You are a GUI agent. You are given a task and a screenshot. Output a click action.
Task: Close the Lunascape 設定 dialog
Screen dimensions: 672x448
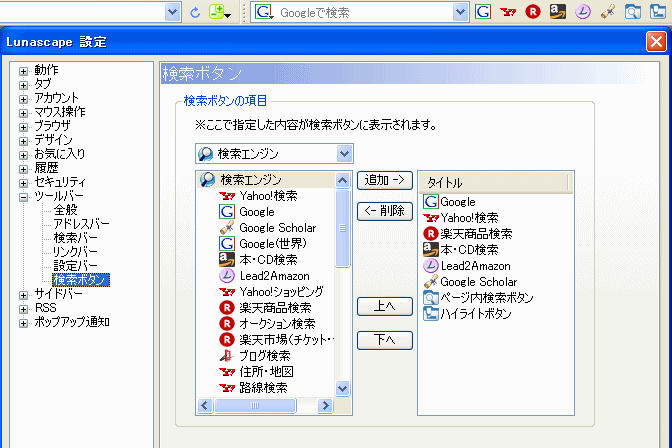click(656, 42)
